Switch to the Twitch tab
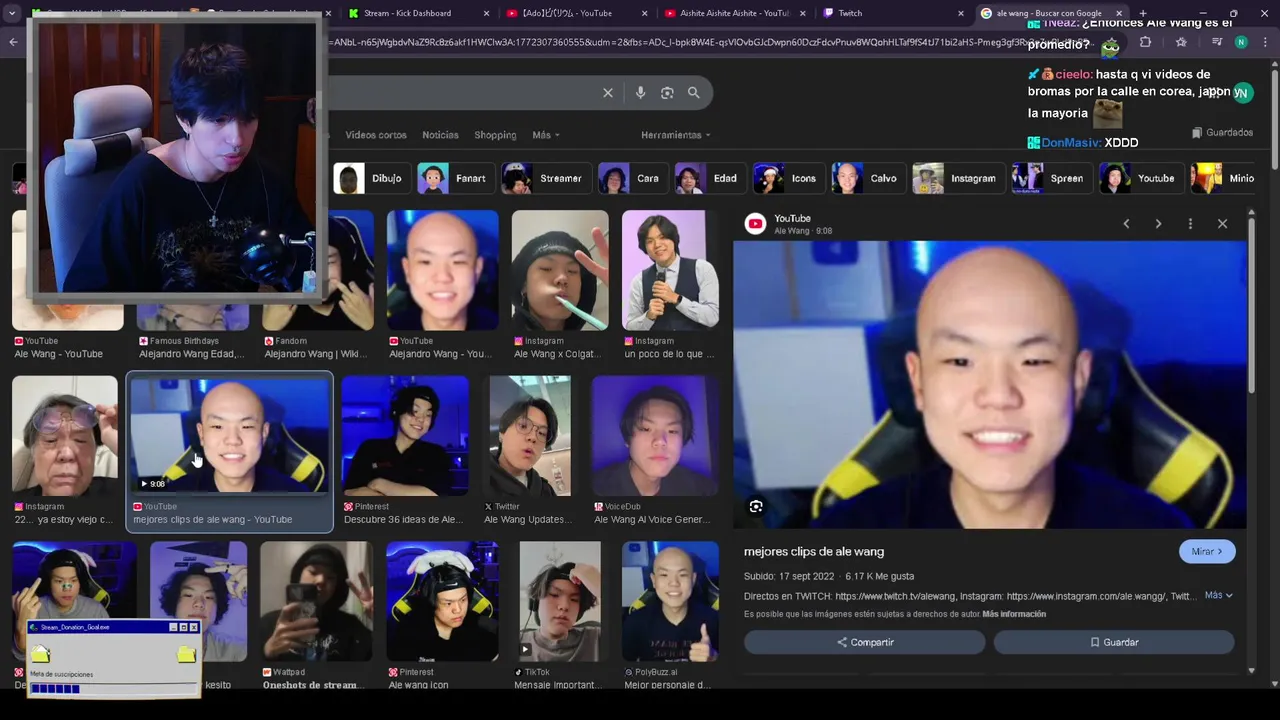Viewport: 1280px width, 720px height. click(x=850, y=13)
